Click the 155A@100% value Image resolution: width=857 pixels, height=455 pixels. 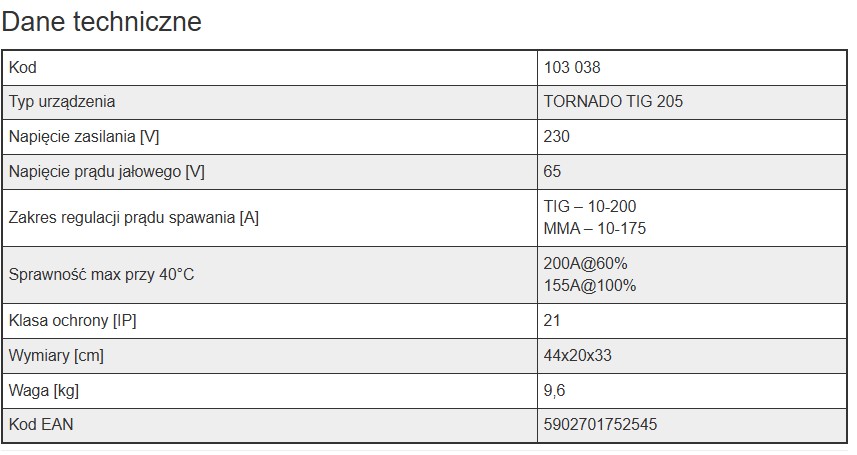[590, 285]
